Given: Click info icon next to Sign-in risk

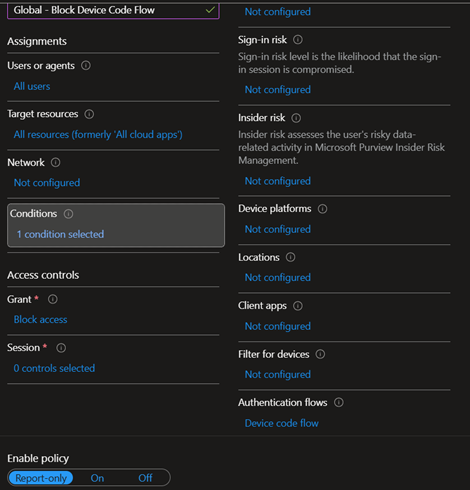Looking at the screenshot, I should point(298,40).
